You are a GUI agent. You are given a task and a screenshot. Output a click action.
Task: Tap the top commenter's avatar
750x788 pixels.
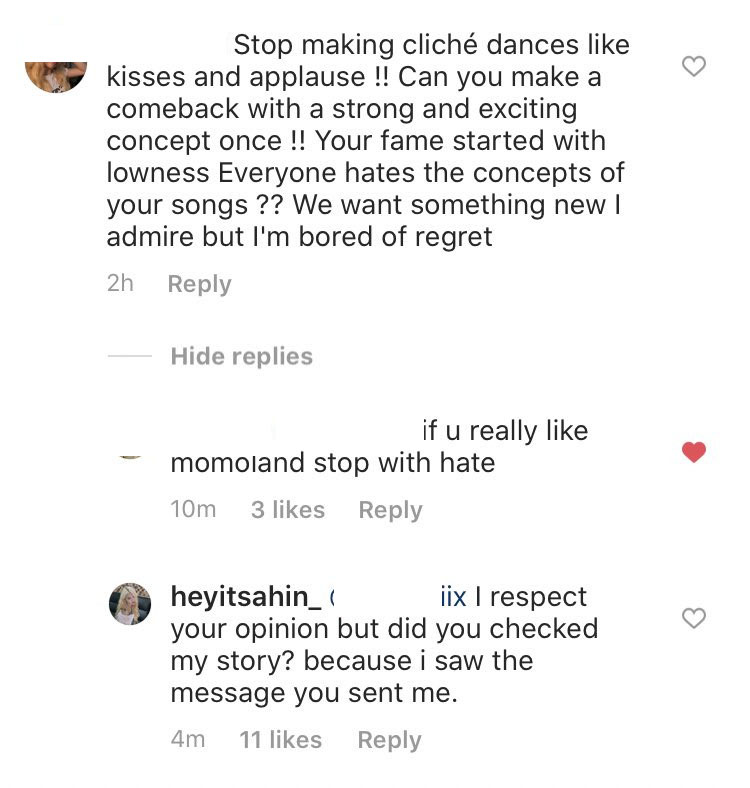[56, 76]
